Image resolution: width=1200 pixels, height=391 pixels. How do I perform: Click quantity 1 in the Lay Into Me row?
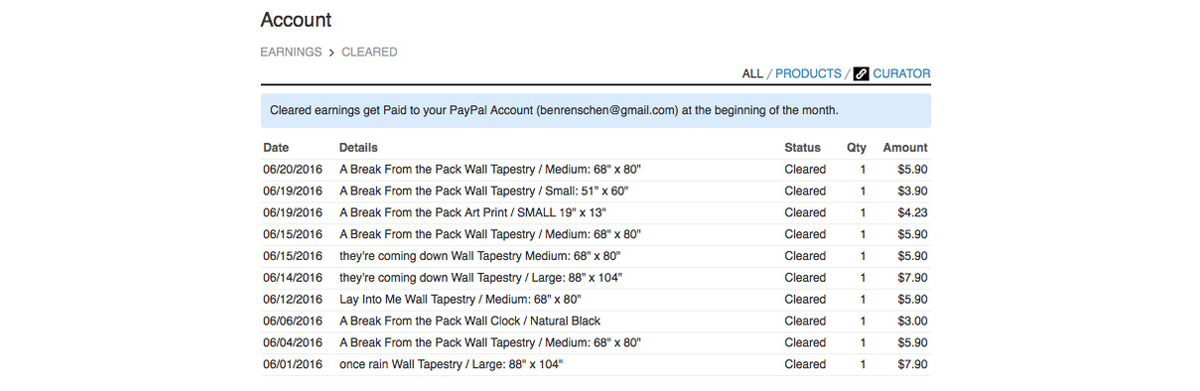click(863, 299)
